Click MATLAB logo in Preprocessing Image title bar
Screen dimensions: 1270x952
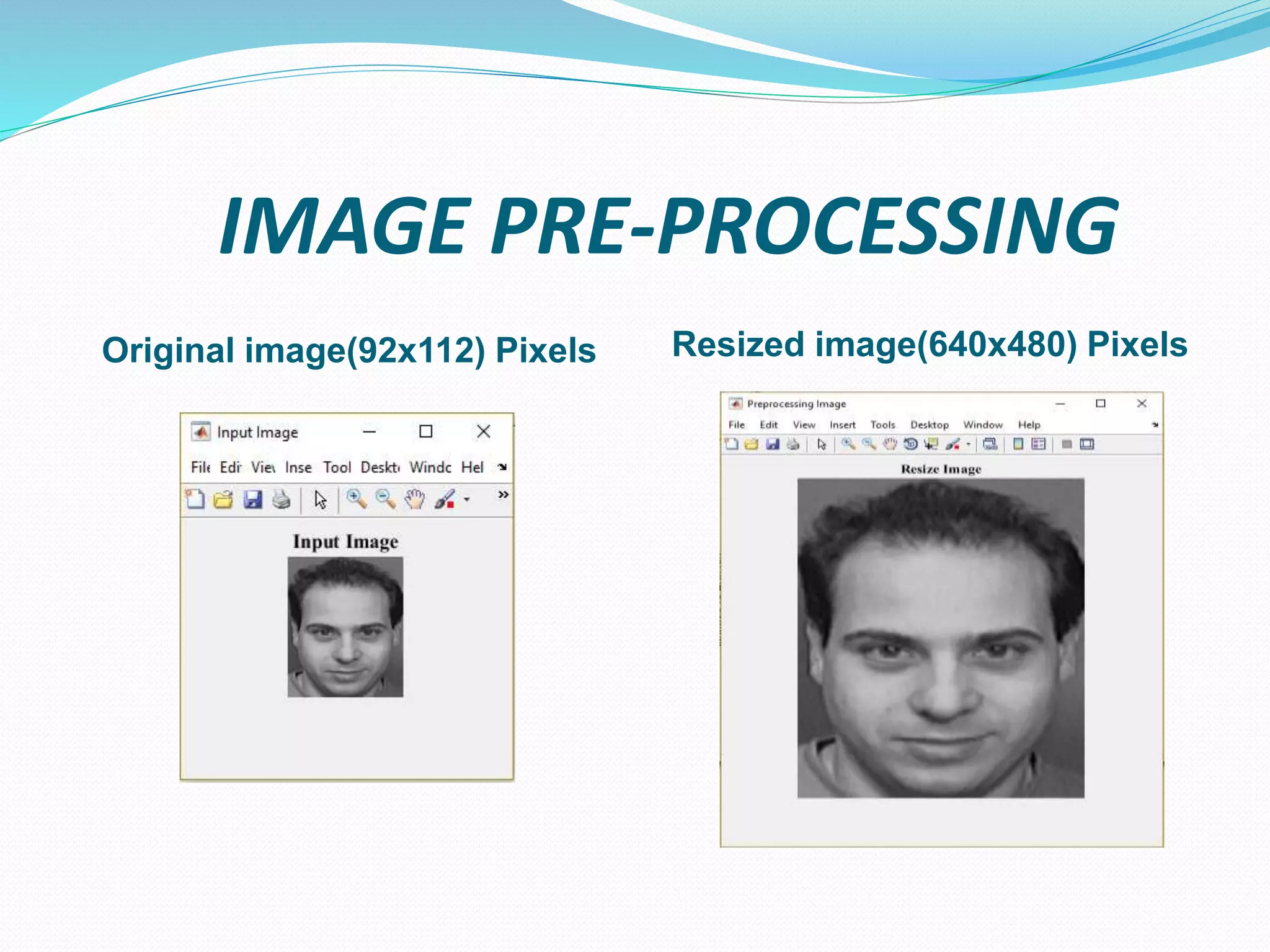[735, 403]
